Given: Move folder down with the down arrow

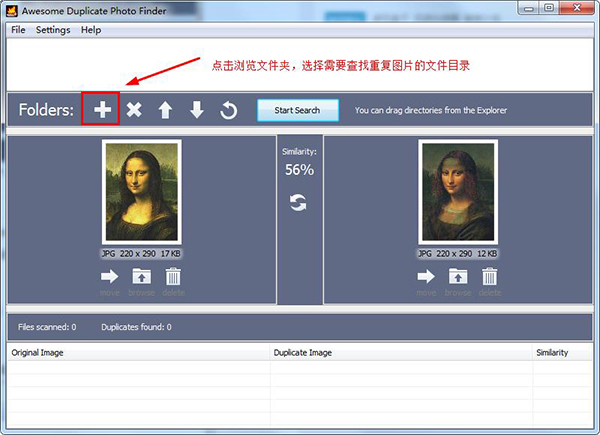Looking at the screenshot, I should pyautogui.click(x=197, y=110).
